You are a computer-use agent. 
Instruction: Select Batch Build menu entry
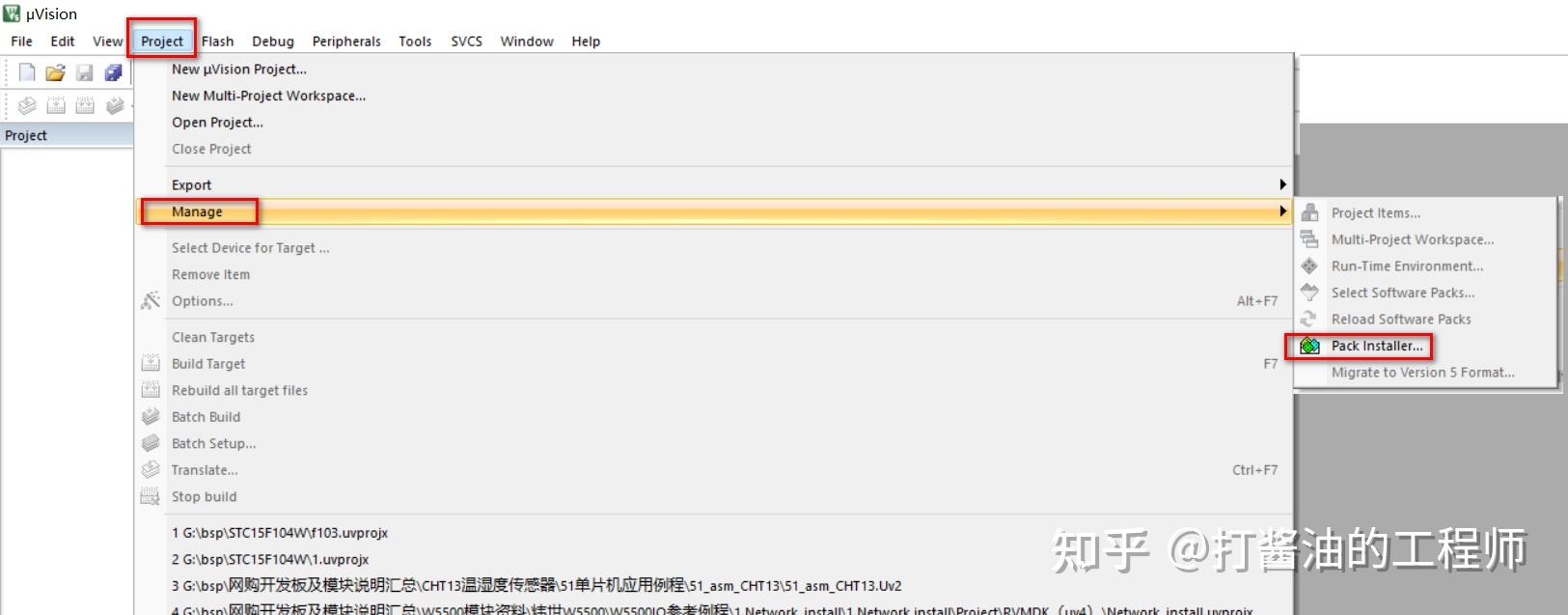(714, 417)
